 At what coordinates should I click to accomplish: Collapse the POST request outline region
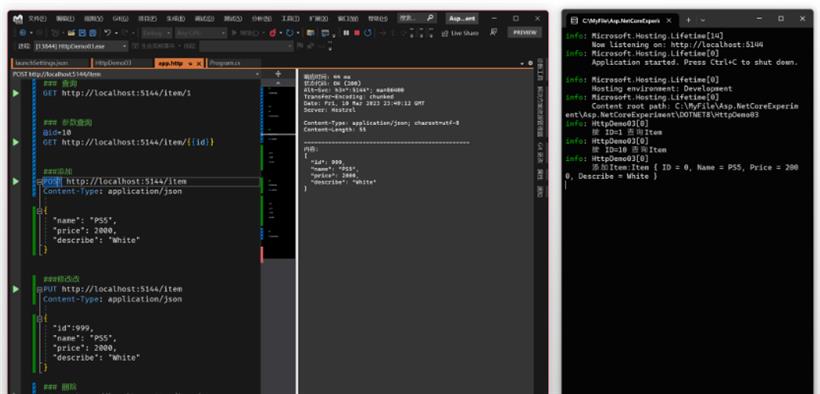[39, 182]
